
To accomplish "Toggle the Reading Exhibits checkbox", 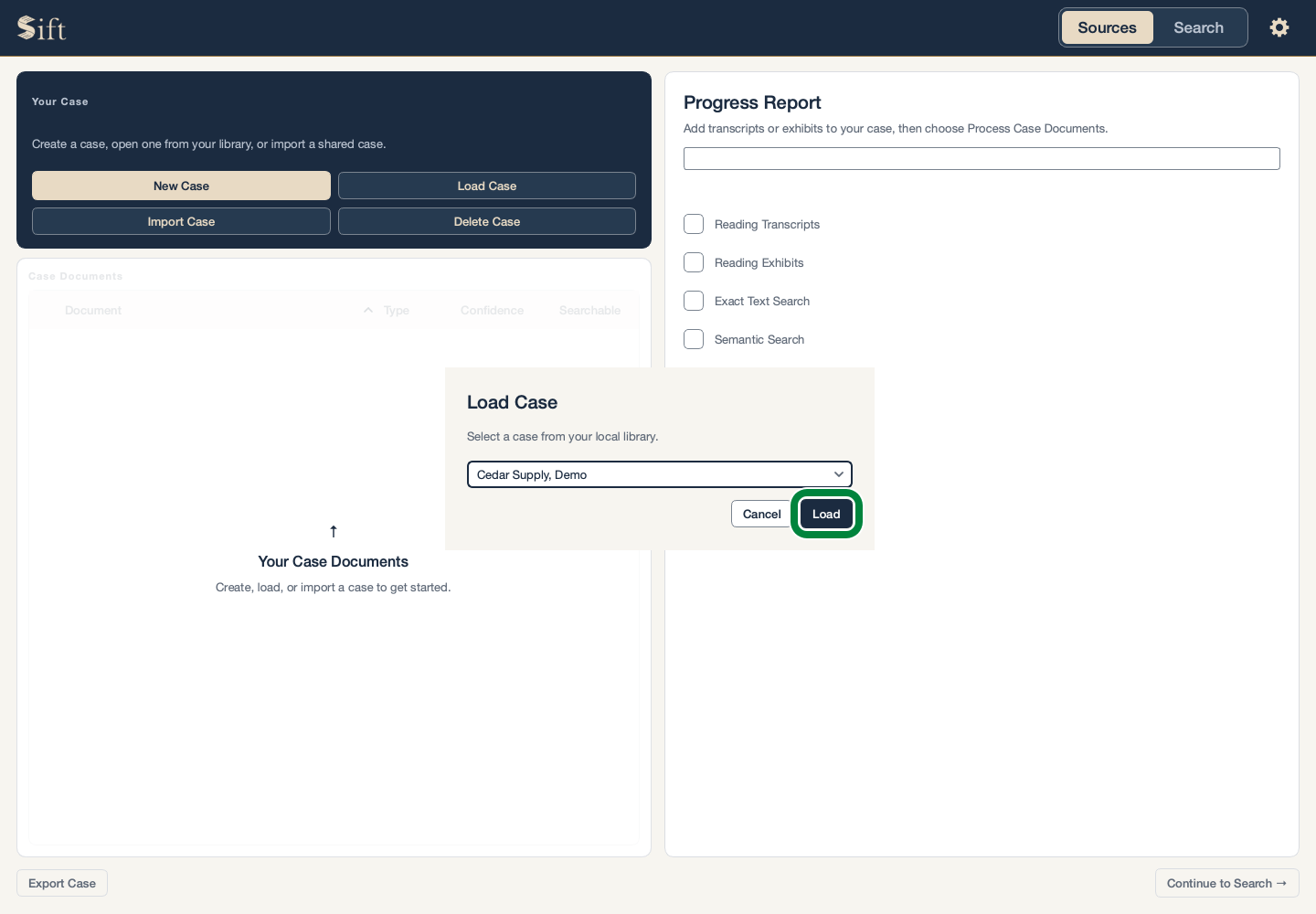I will click(694, 262).
